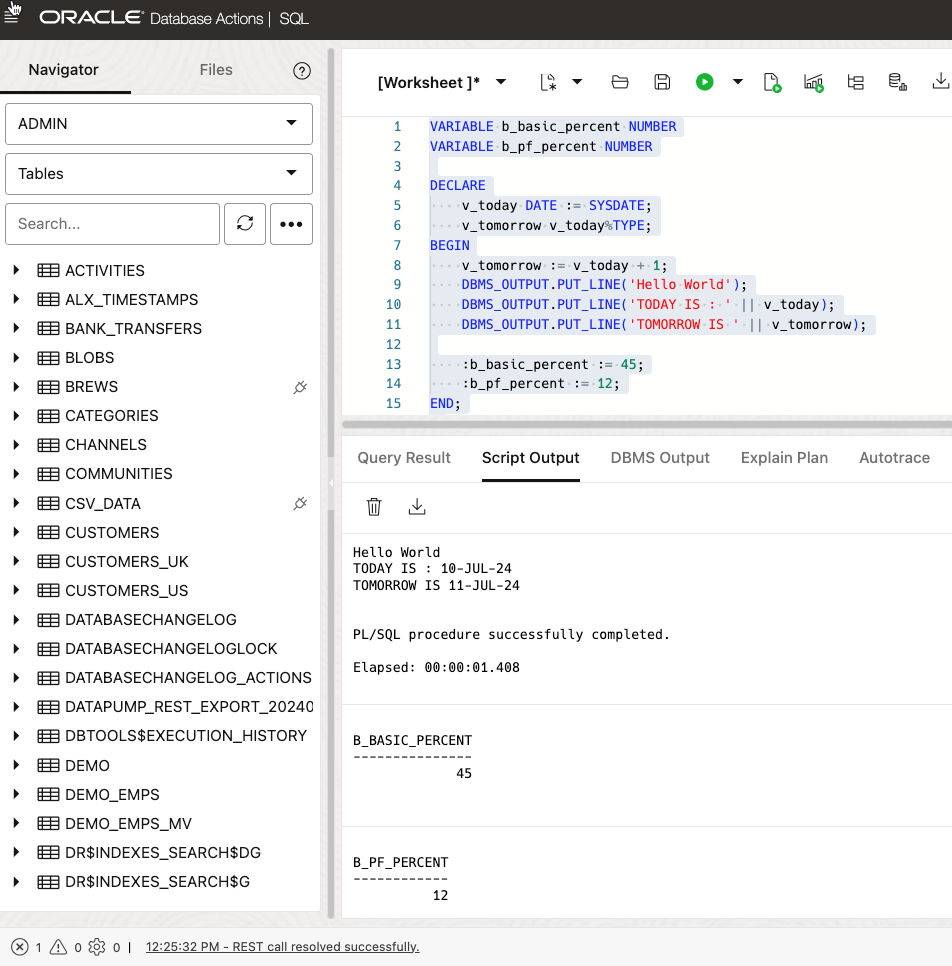Select the COMMUNITIES table
The height and width of the screenshot is (966, 952).
[x=119, y=474]
